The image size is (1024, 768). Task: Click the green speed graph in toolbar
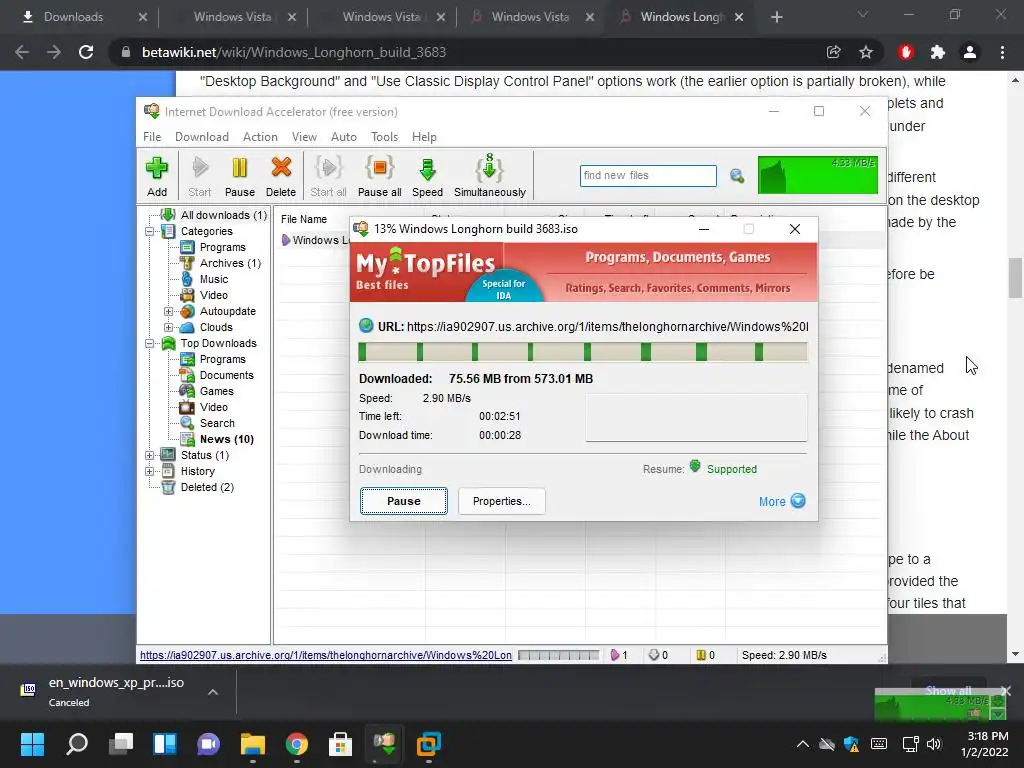click(x=818, y=175)
